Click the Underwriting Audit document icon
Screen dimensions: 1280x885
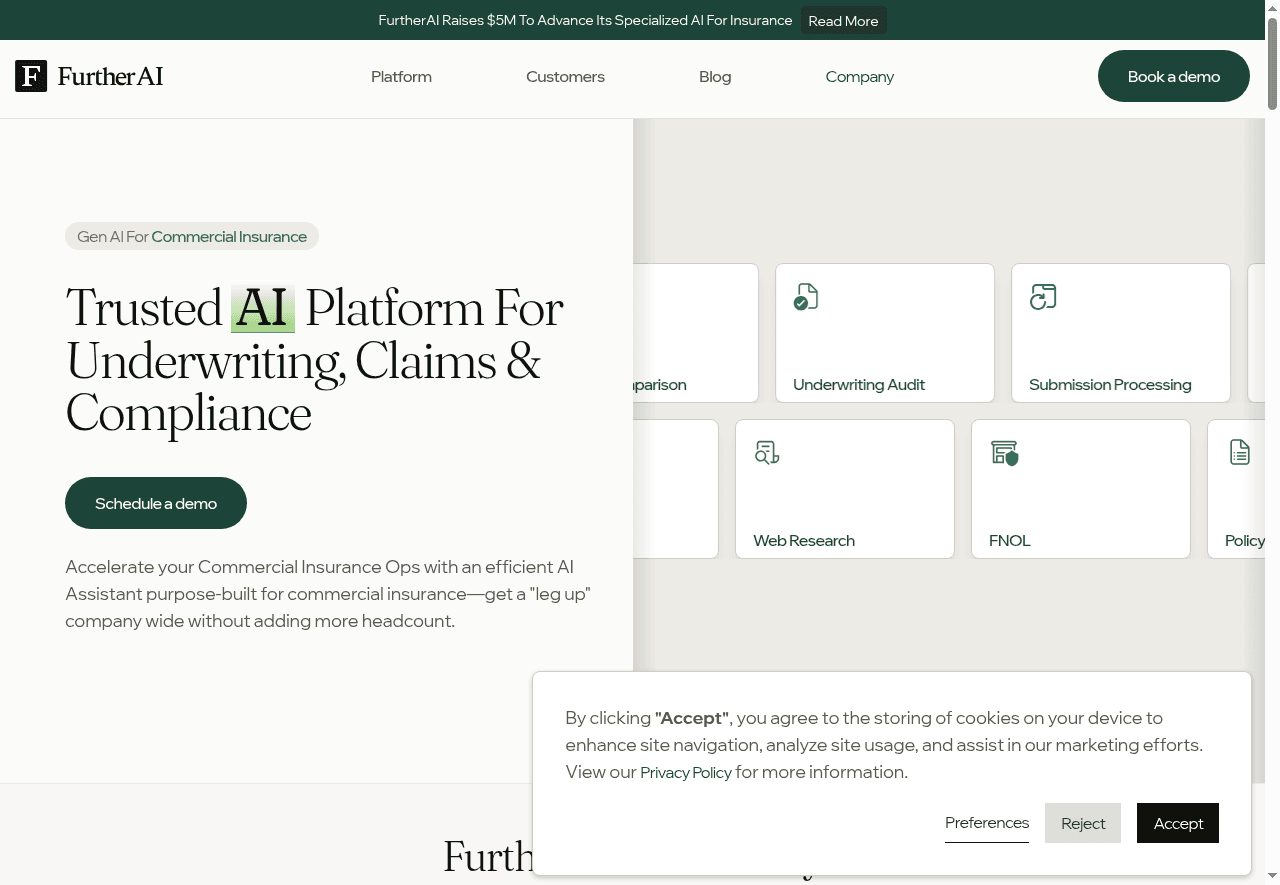tap(806, 297)
